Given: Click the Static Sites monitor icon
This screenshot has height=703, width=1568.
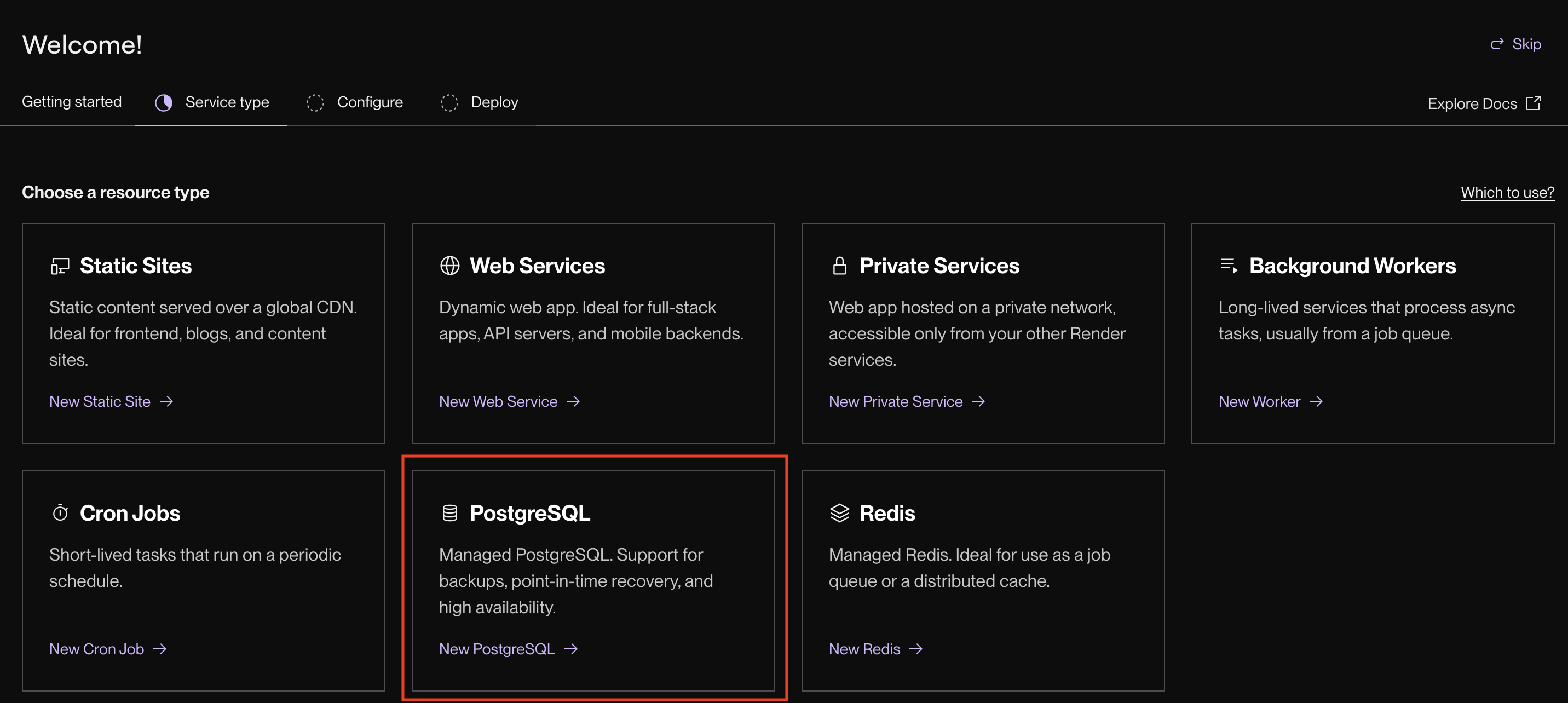Looking at the screenshot, I should click(x=60, y=266).
